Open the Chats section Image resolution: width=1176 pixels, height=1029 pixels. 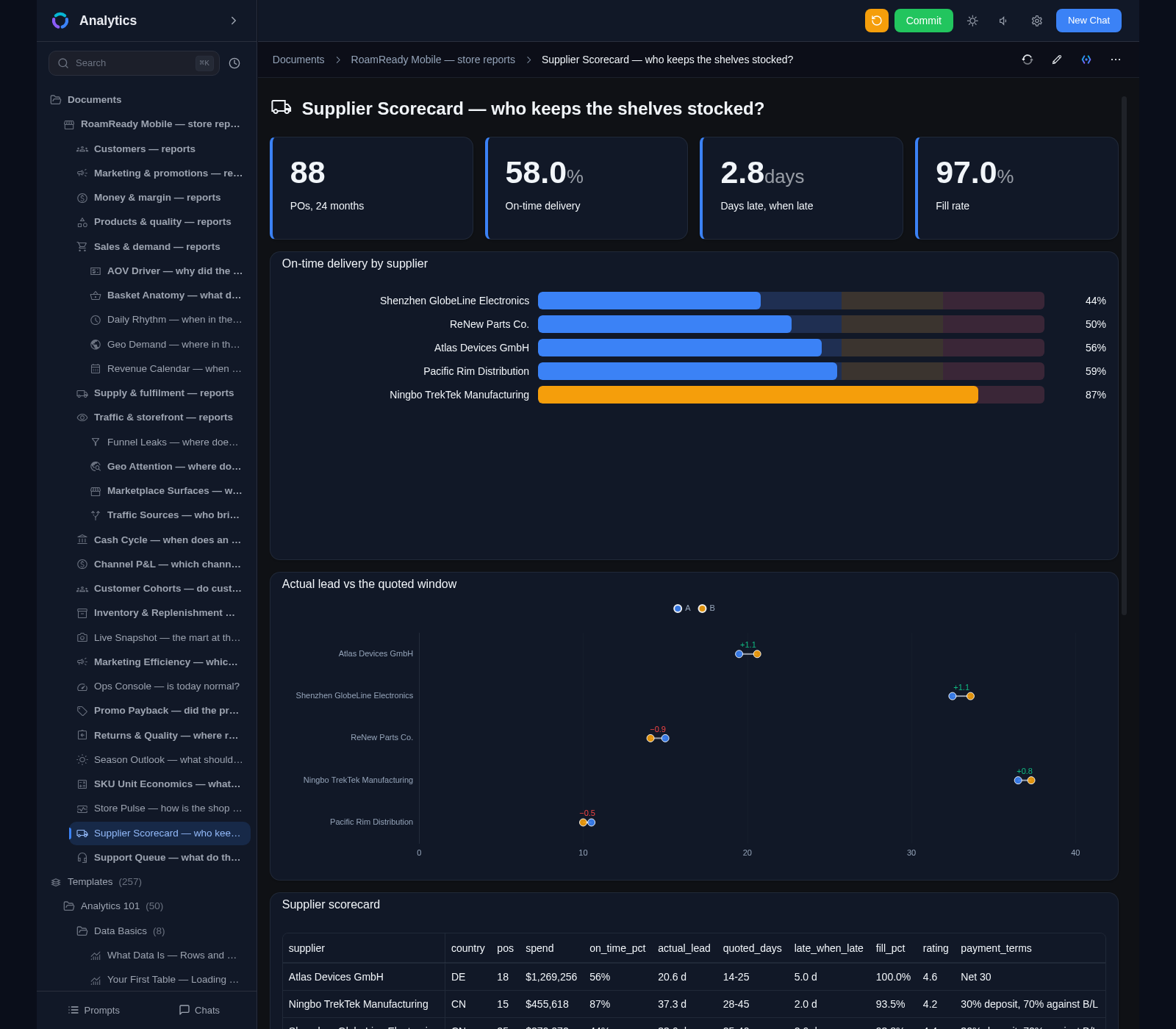(x=199, y=1010)
